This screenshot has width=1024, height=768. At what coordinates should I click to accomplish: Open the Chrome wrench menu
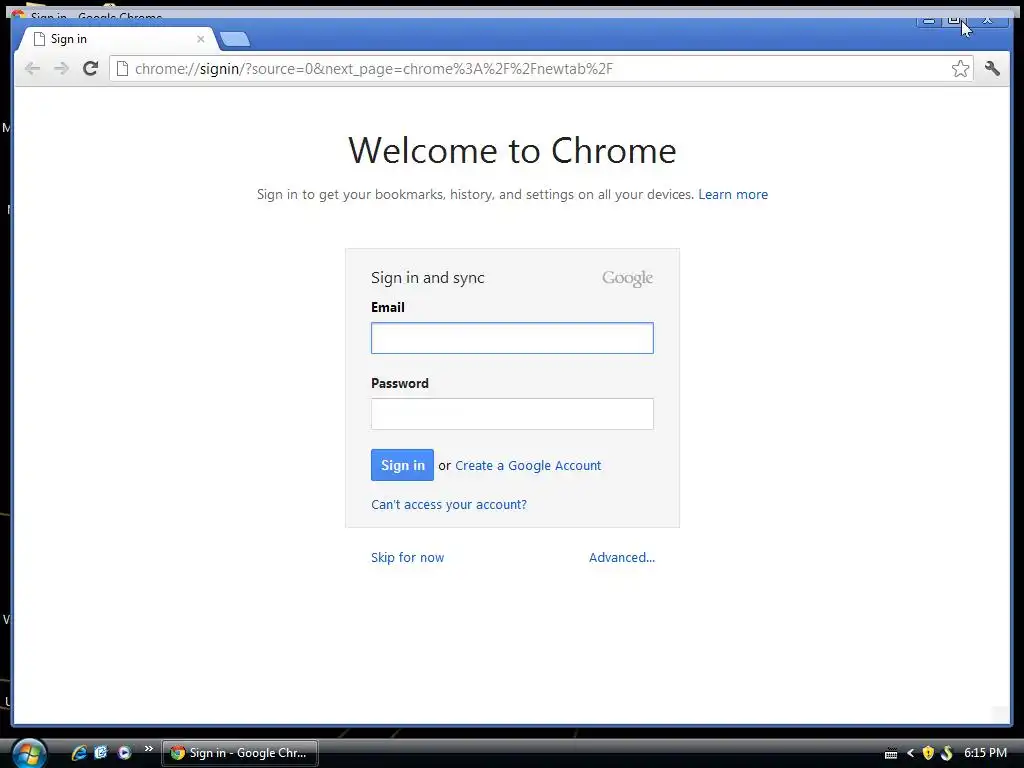pyautogui.click(x=992, y=68)
